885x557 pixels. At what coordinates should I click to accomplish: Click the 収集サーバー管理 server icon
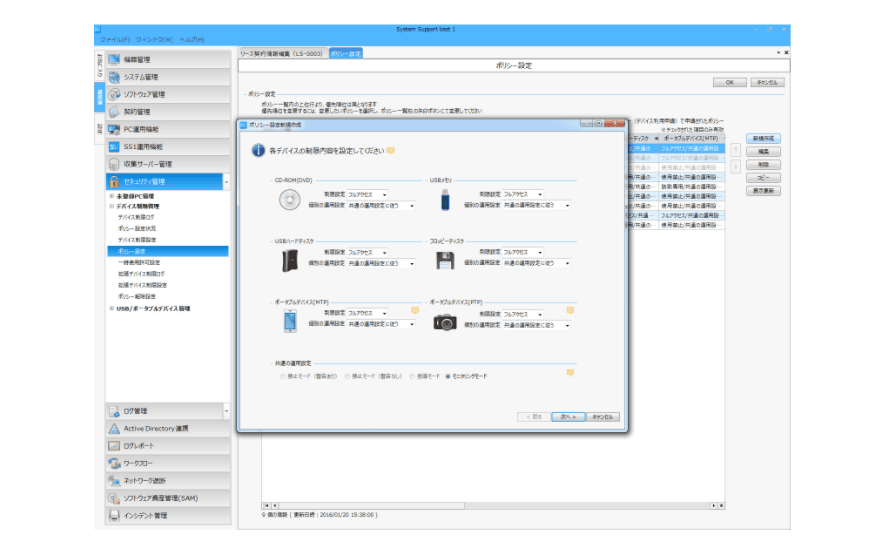pos(114,164)
